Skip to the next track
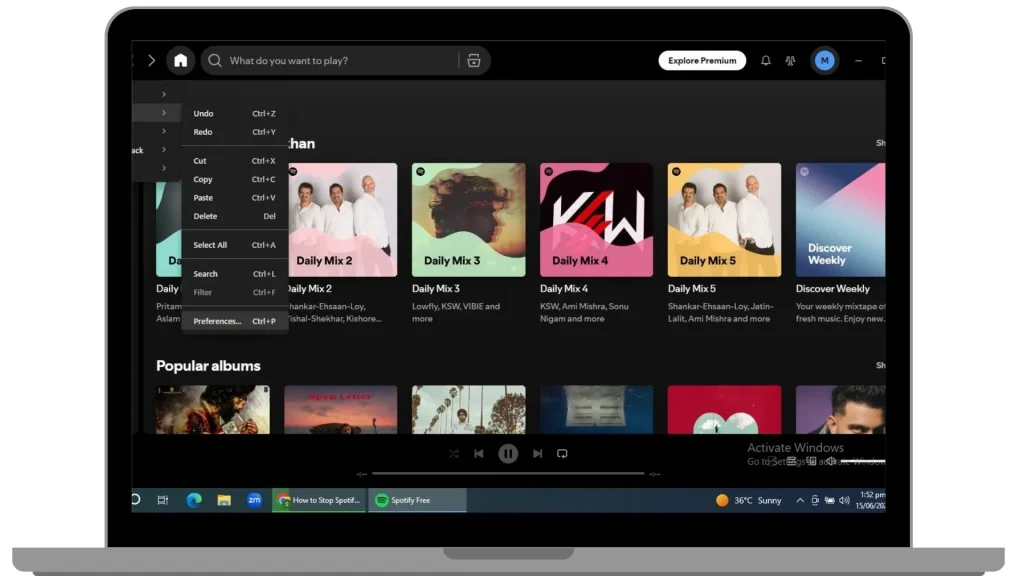Viewport: 1024px width, 576px height. (537, 453)
